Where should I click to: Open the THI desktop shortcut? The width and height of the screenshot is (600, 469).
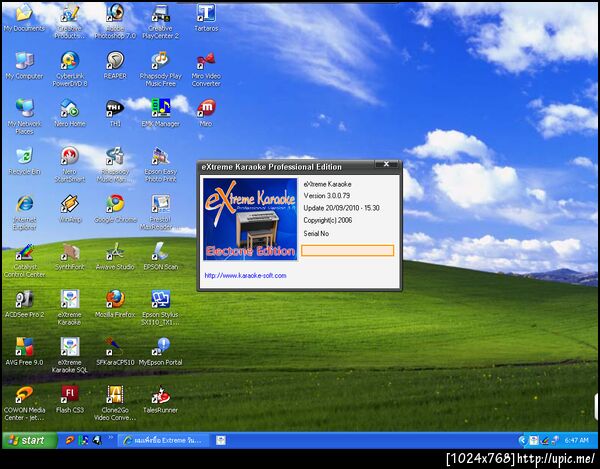click(115, 114)
